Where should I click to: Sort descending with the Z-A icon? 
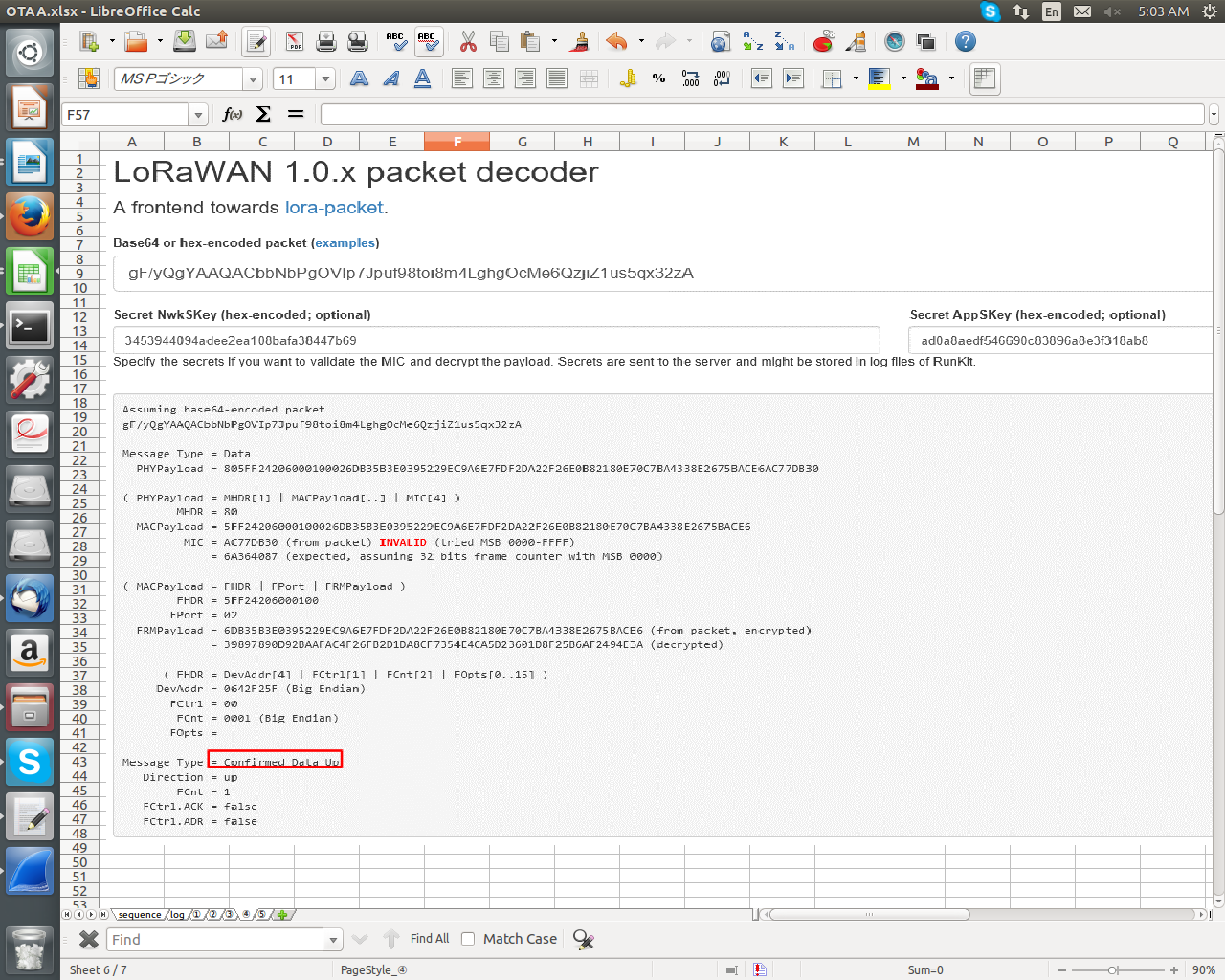[784, 41]
